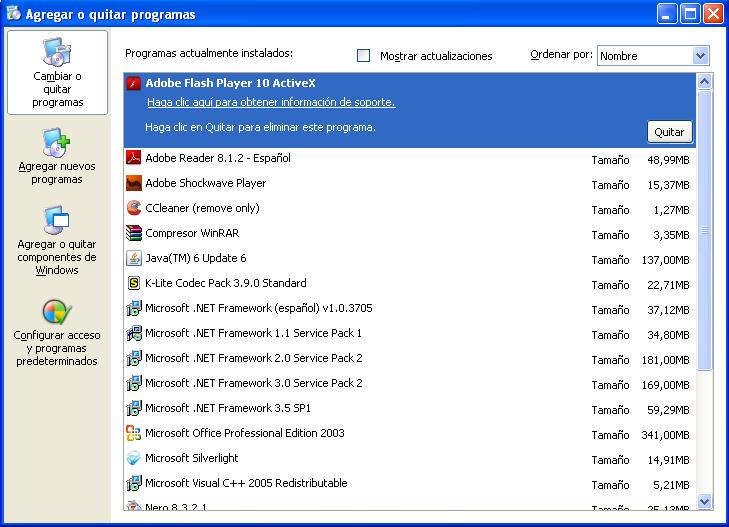The height and width of the screenshot is (527, 729).
Task: Select the Microsoft Office Professional 2003 icon
Action: point(134,433)
